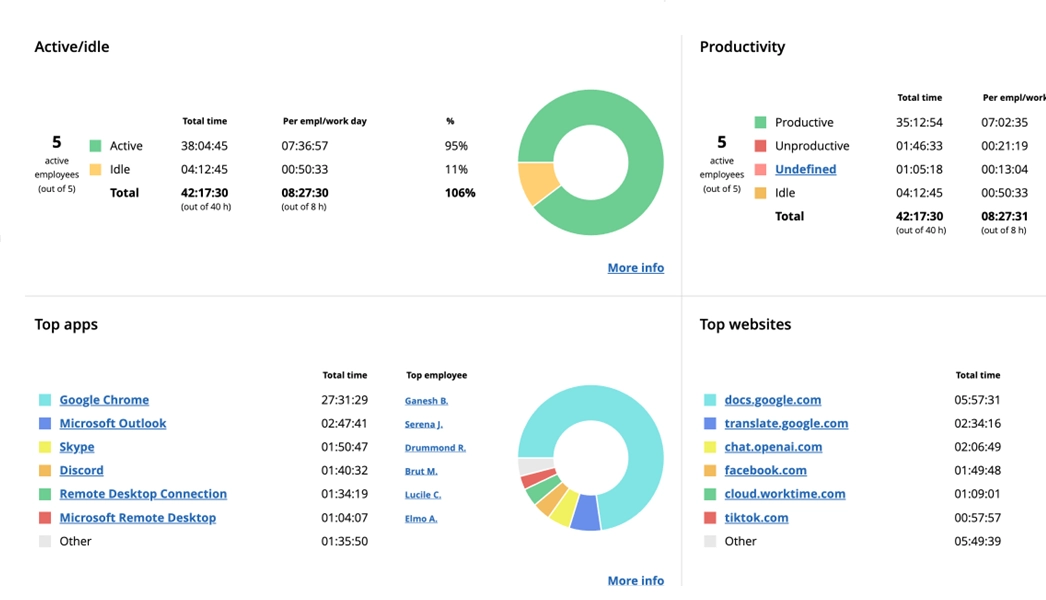Open docs.google.com website link

point(773,400)
